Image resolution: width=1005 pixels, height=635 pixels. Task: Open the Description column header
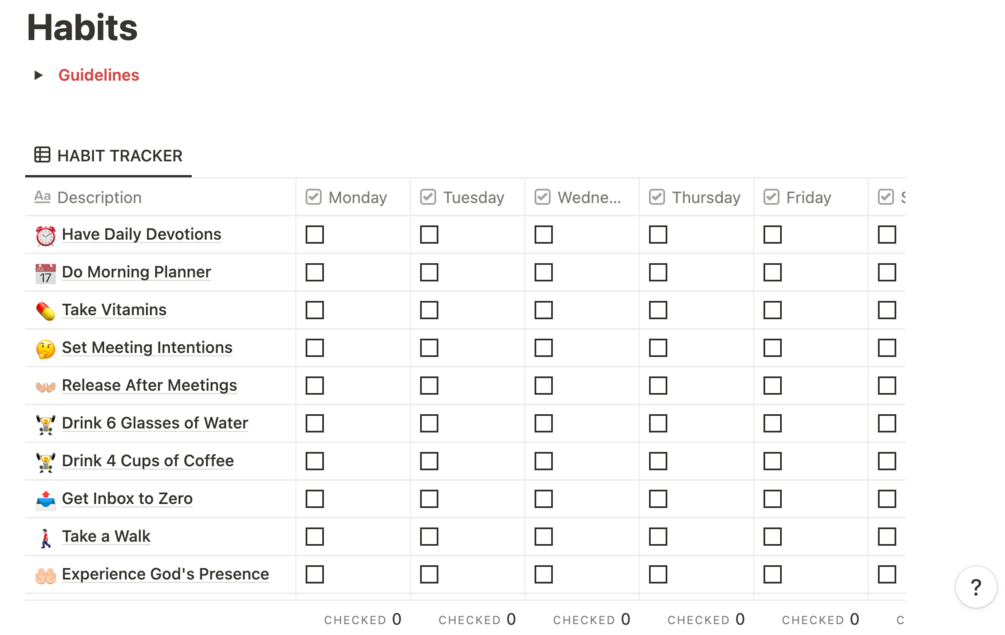pyautogui.click(x=160, y=197)
